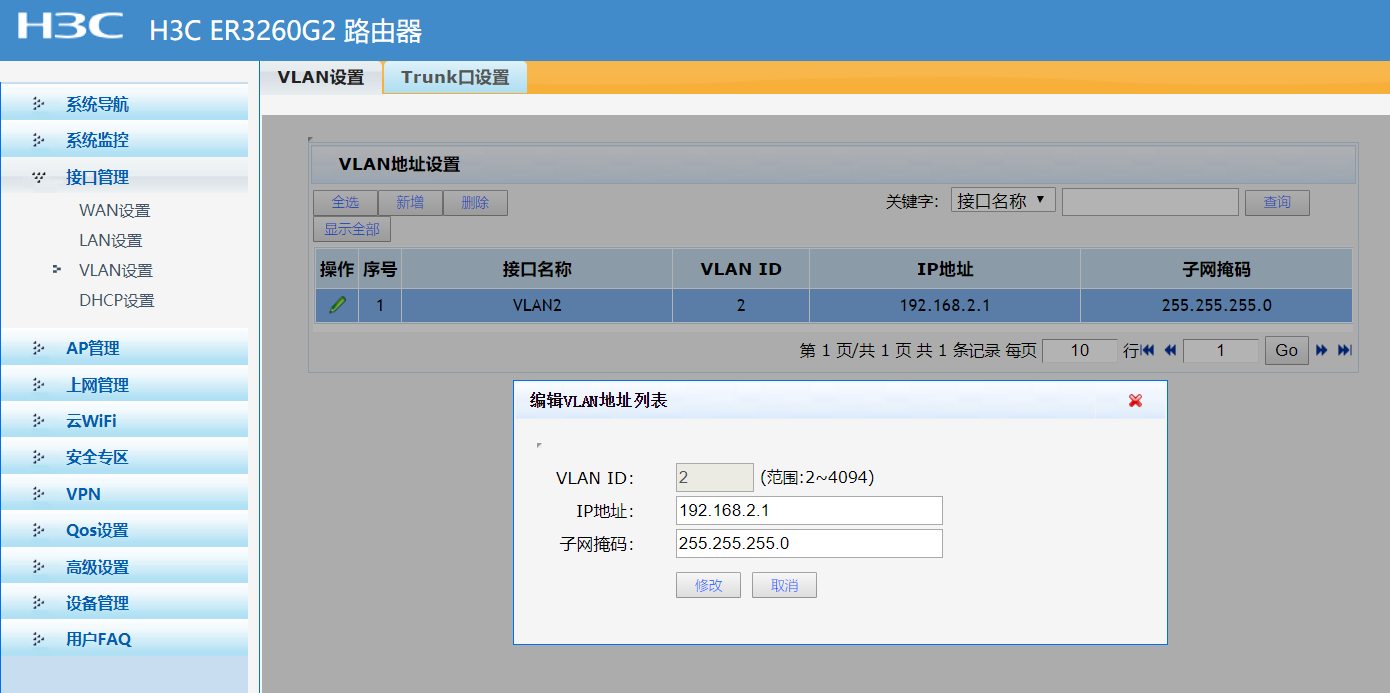The height and width of the screenshot is (693, 1390).
Task: Click the page number field showing 1
Action: point(1220,350)
